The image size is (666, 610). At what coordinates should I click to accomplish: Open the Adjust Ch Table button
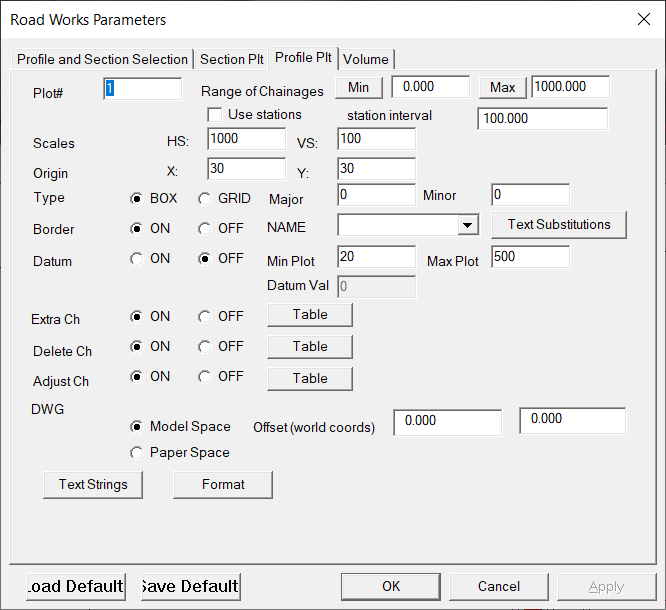310,379
